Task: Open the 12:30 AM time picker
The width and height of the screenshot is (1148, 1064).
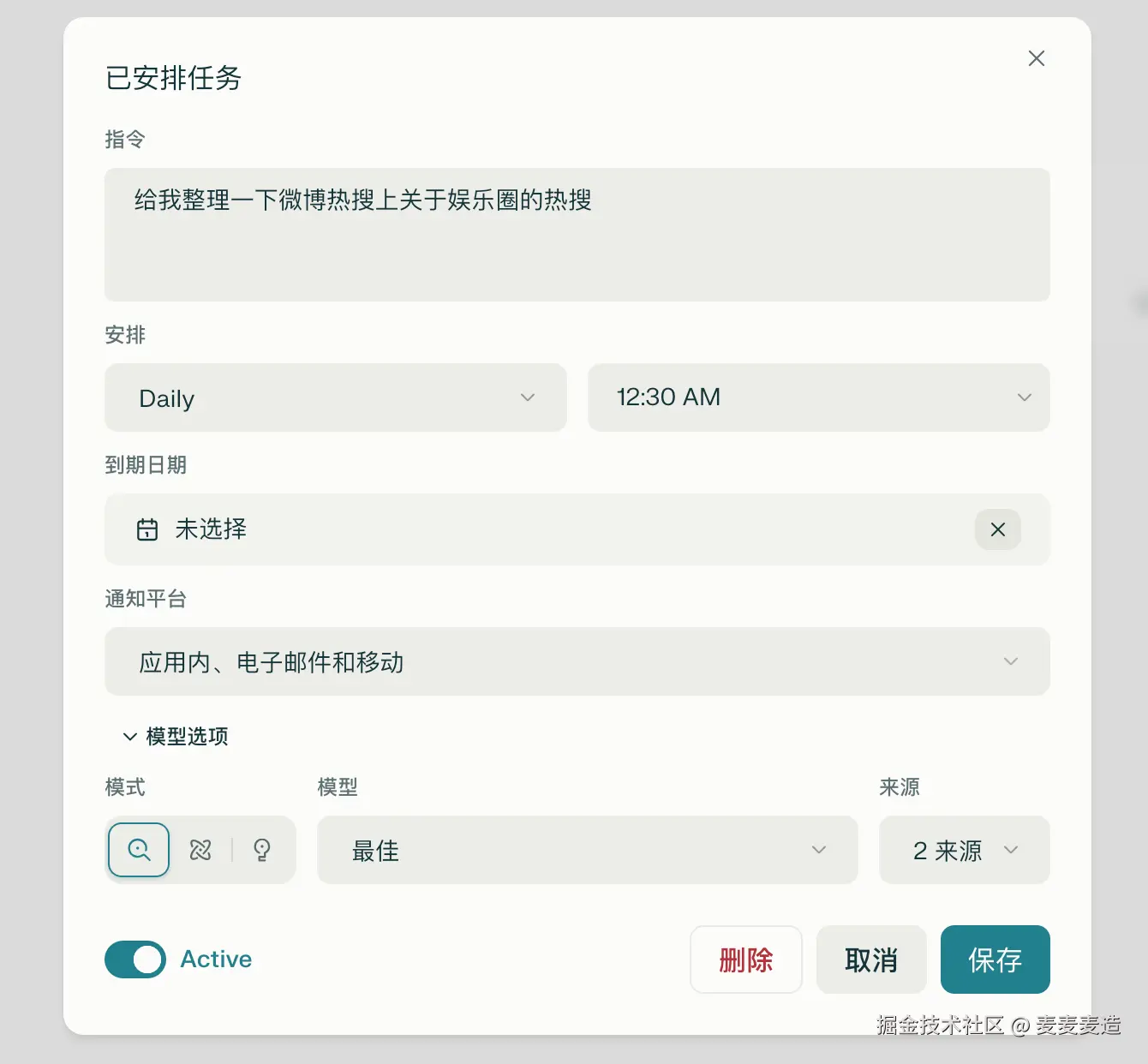Action: pos(818,398)
